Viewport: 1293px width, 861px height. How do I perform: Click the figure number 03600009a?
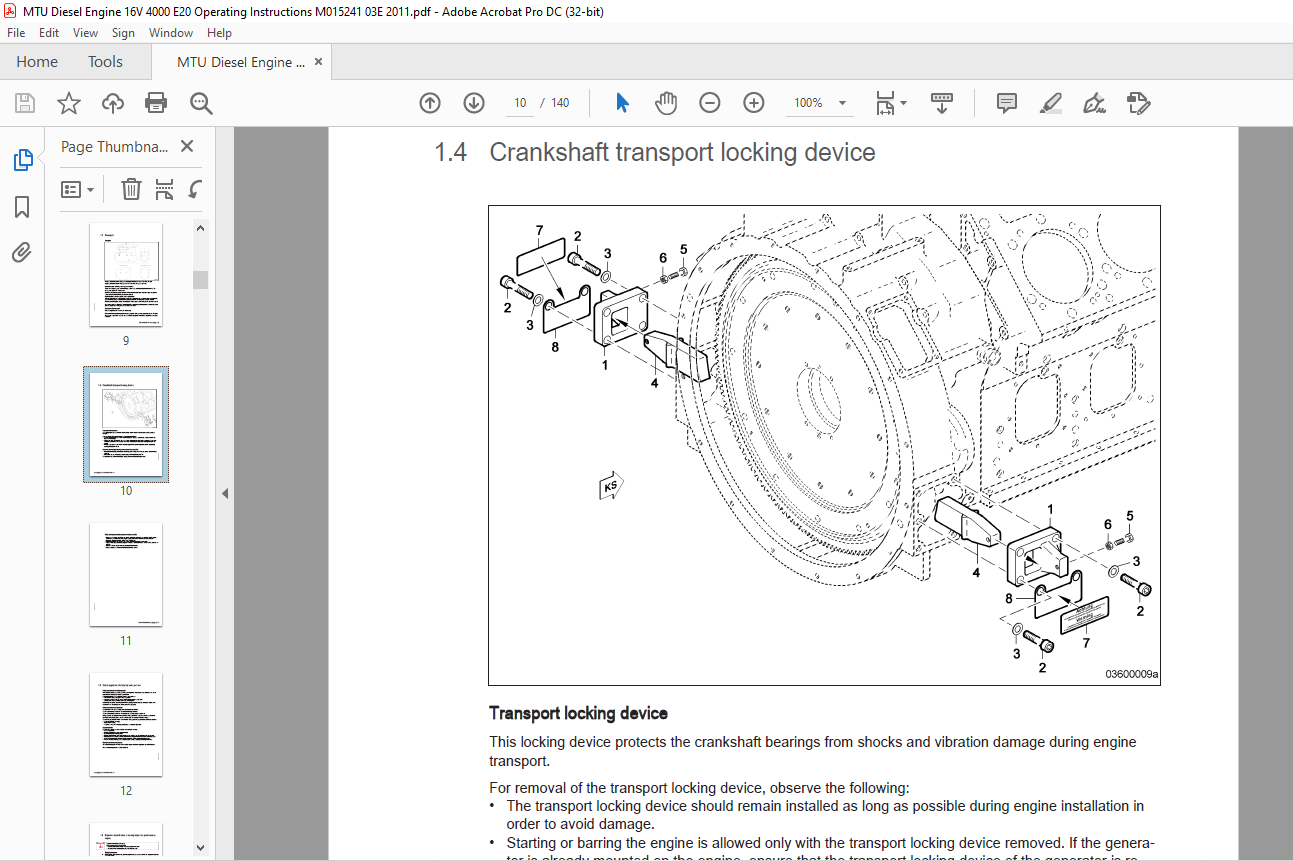coord(1131,675)
